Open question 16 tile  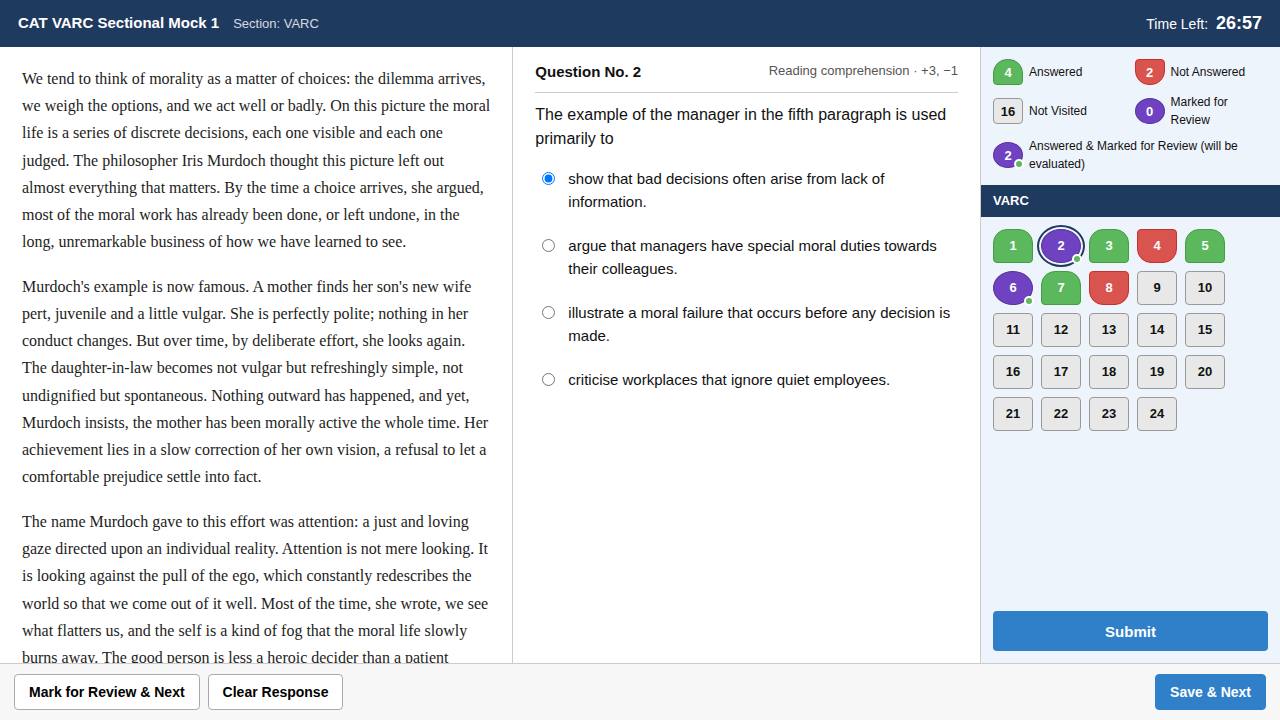[1013, 372]
